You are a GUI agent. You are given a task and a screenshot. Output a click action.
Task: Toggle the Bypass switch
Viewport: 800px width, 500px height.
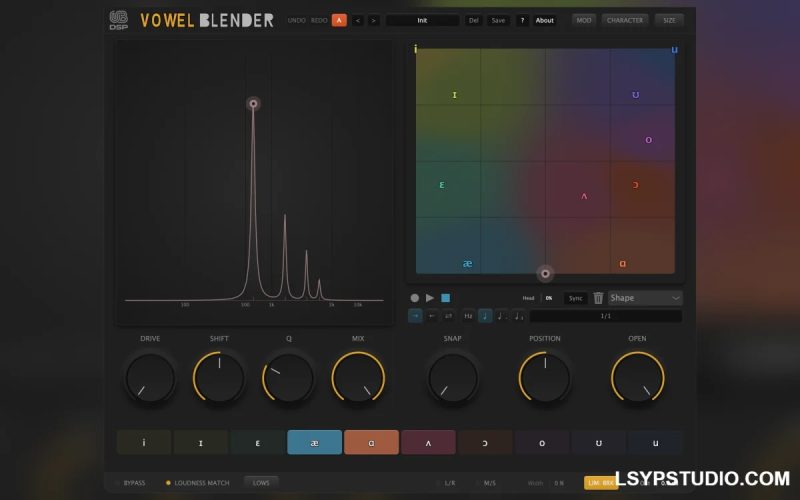pyautogui.click(x=131, y=483)
